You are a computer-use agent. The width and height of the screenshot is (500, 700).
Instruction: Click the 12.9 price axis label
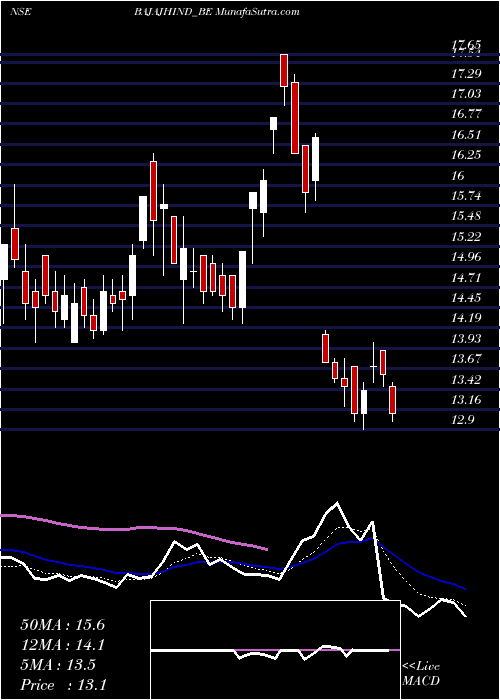point(462,421)
